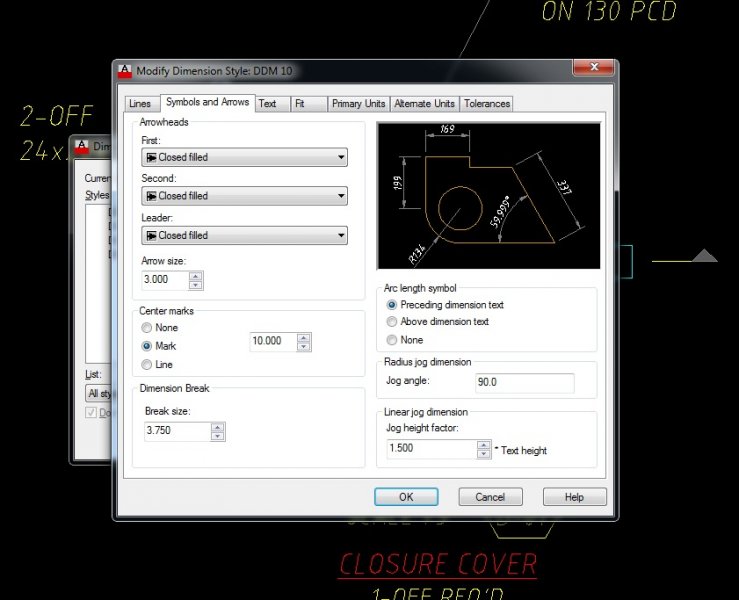Open the First arrowhead dropdown
Image resolution: width=739 pixels, height=600 pixels.
pyautogui.click(x=244, y=157)
